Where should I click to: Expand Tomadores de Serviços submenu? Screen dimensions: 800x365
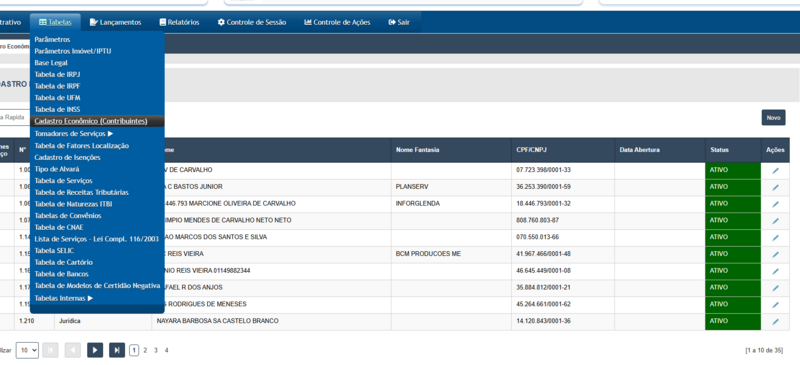[73, 134]
